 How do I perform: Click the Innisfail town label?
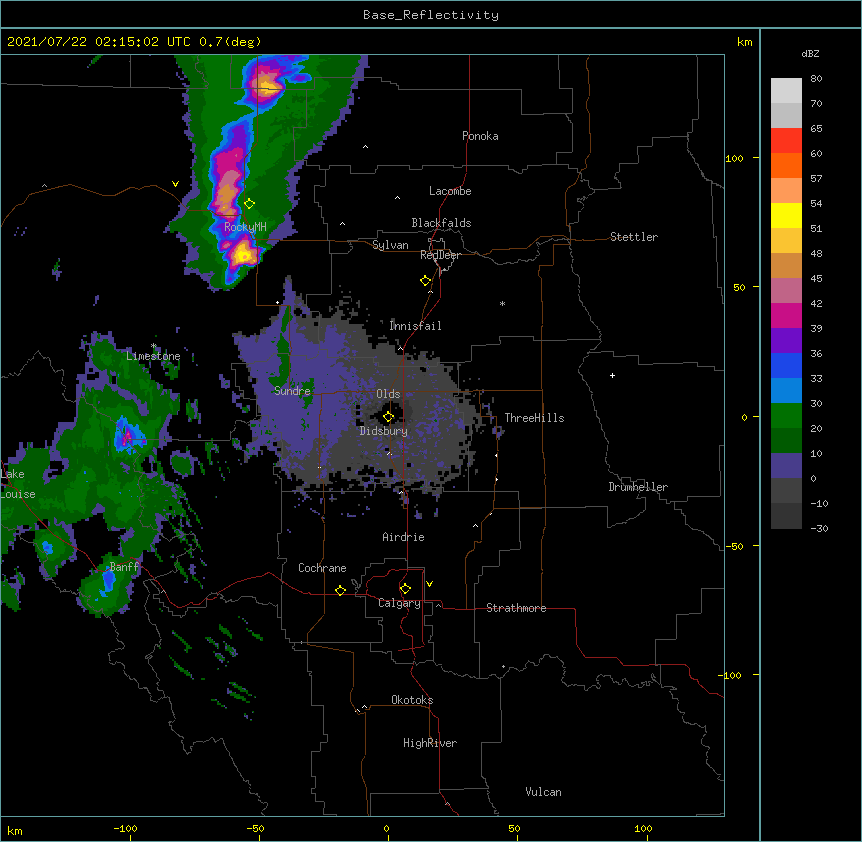(415, 326)
